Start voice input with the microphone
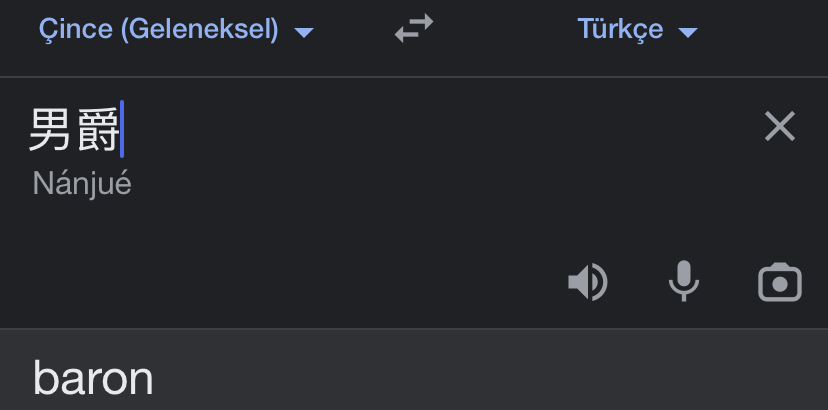This screenshot has height=410, width=828. 684,283
